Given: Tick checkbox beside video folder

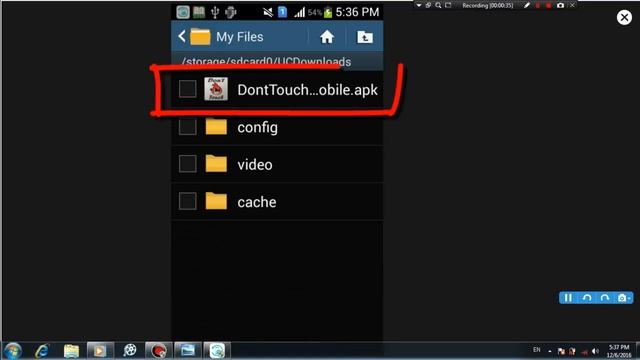Looking at the screenshot, I should pyautogui.click(x=187, y=164).
